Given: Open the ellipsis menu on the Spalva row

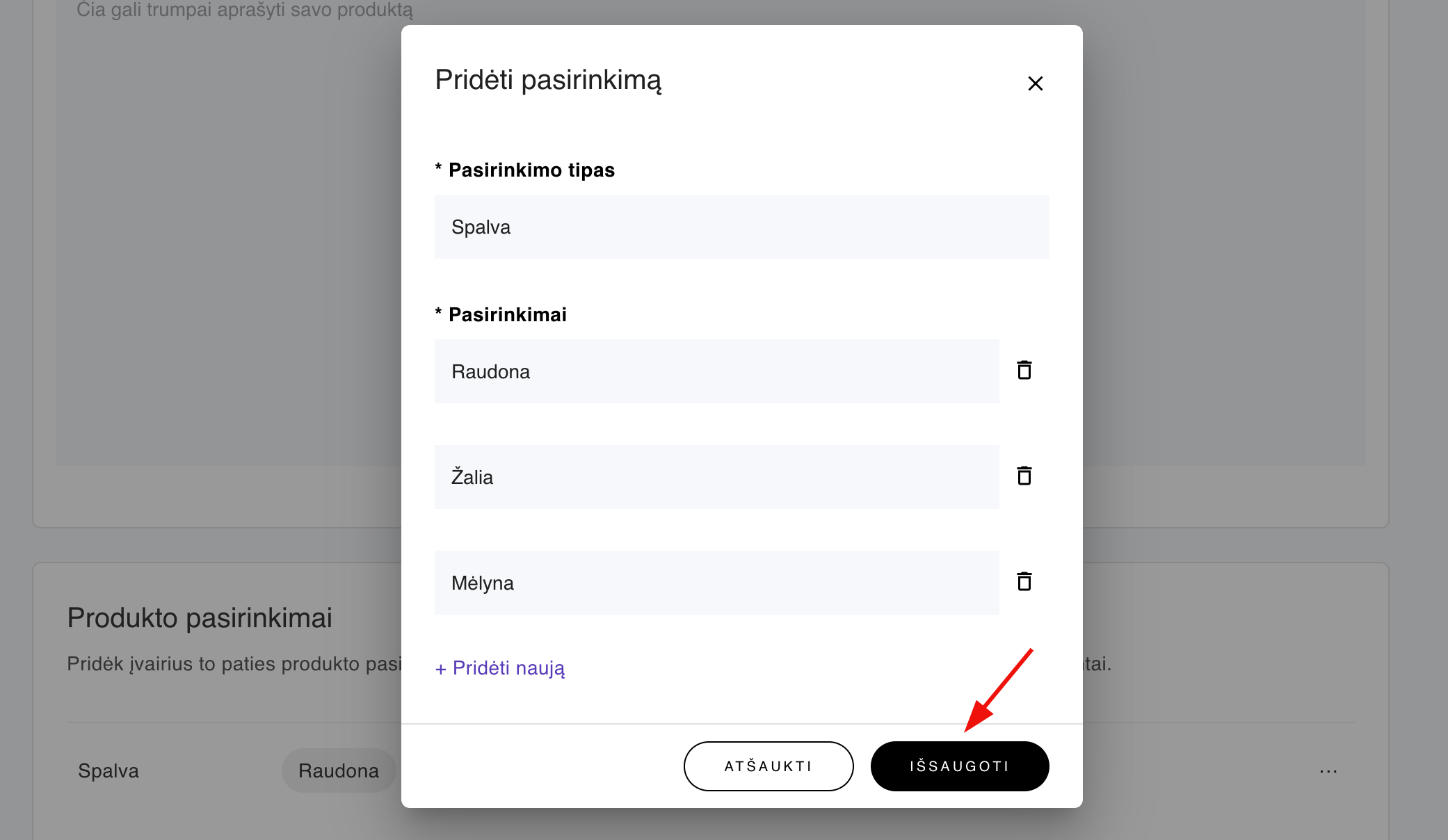Looking at the screenshot, I should (1328, 770).
